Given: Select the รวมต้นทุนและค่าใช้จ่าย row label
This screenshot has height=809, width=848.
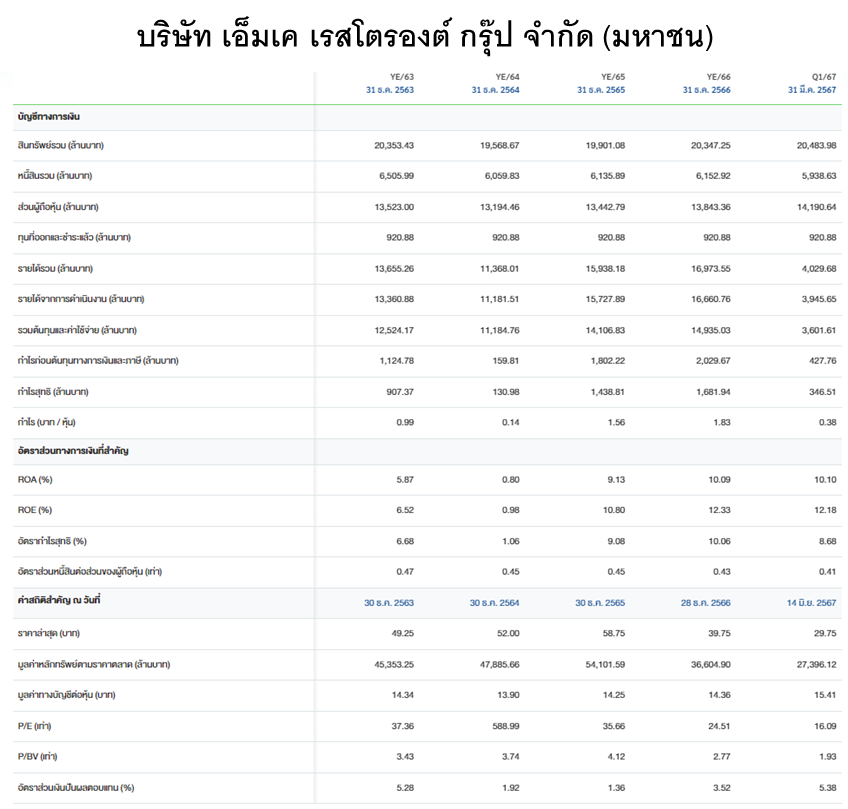Looking at the screenshot, I should 77,330.
